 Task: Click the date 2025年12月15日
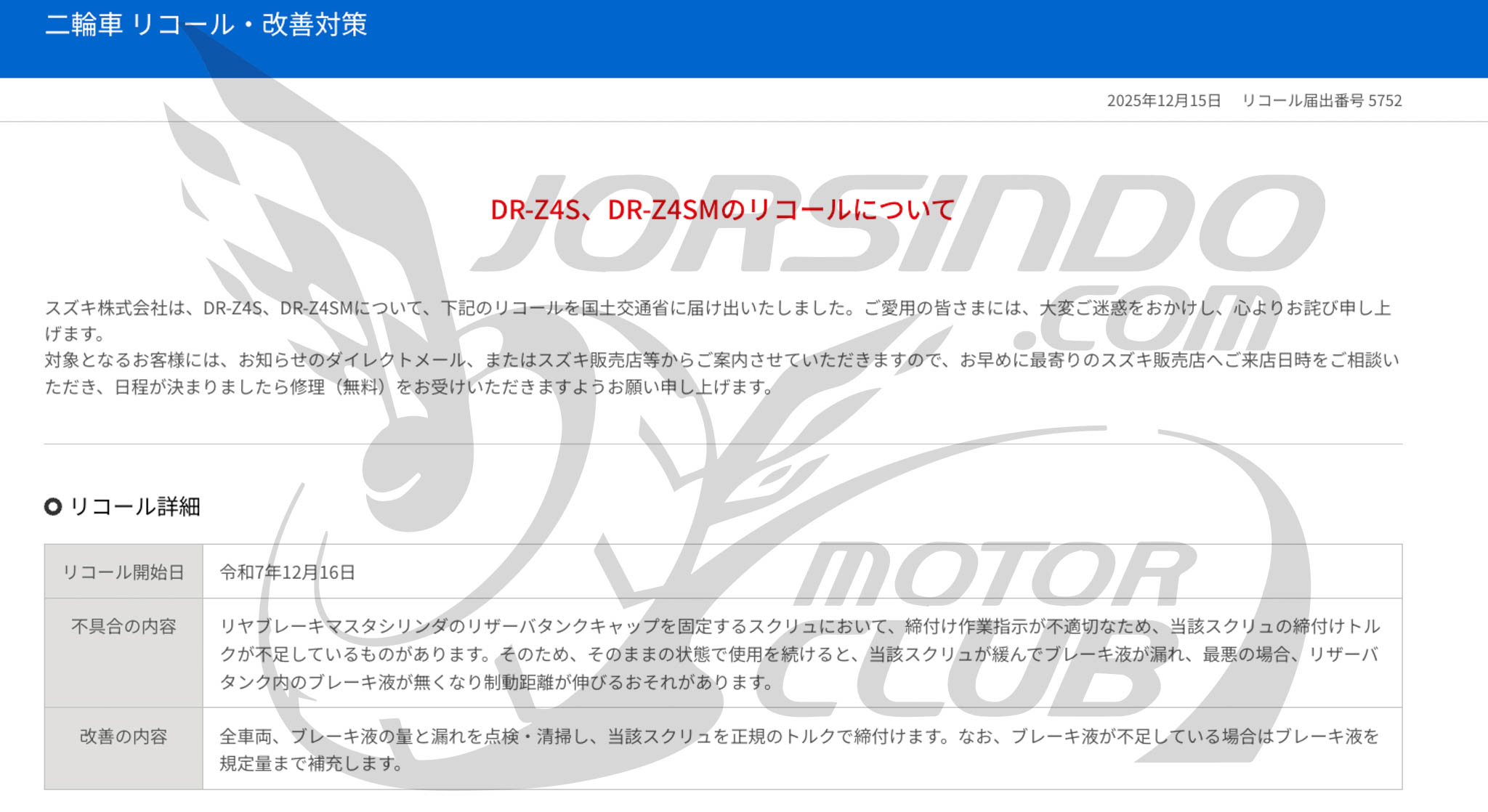[1163, 100]
